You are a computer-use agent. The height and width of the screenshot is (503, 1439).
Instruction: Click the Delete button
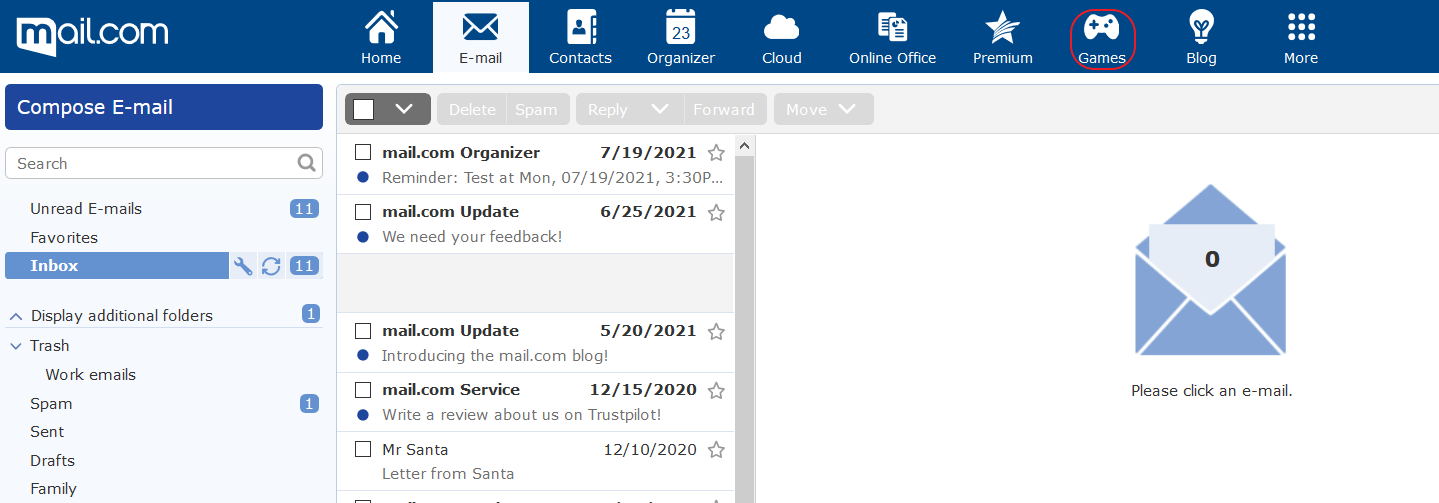coord(472,109)
